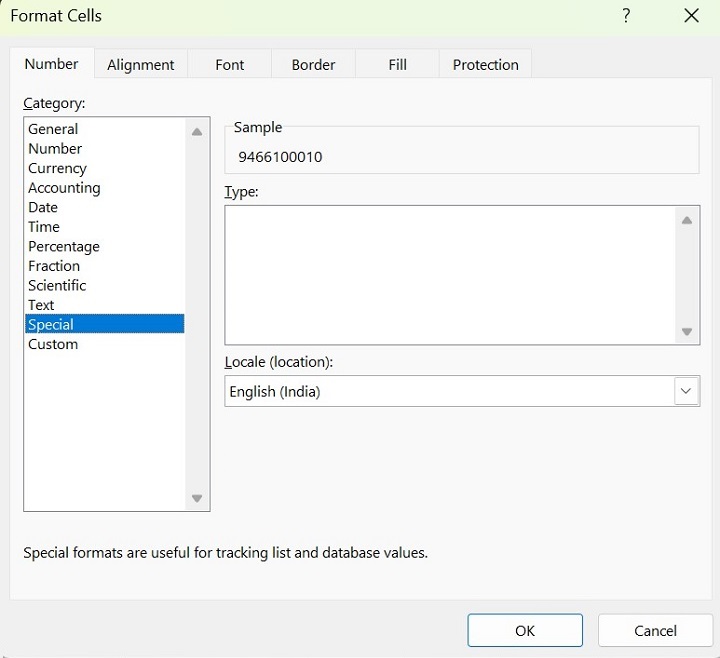Open the Font tab

pyautogui.click(x=229, y=64)
